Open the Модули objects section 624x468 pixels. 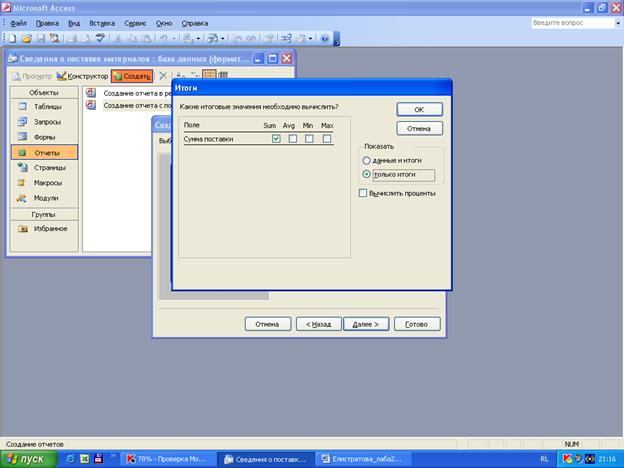pyautogui.click(x=44, y=198)
